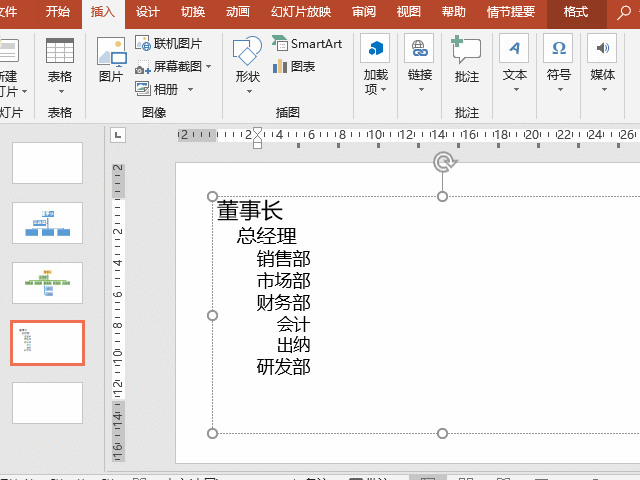Select the blue org chart slide thumbnail
This screenshot has height=480, width=640.
coord(47,223)
